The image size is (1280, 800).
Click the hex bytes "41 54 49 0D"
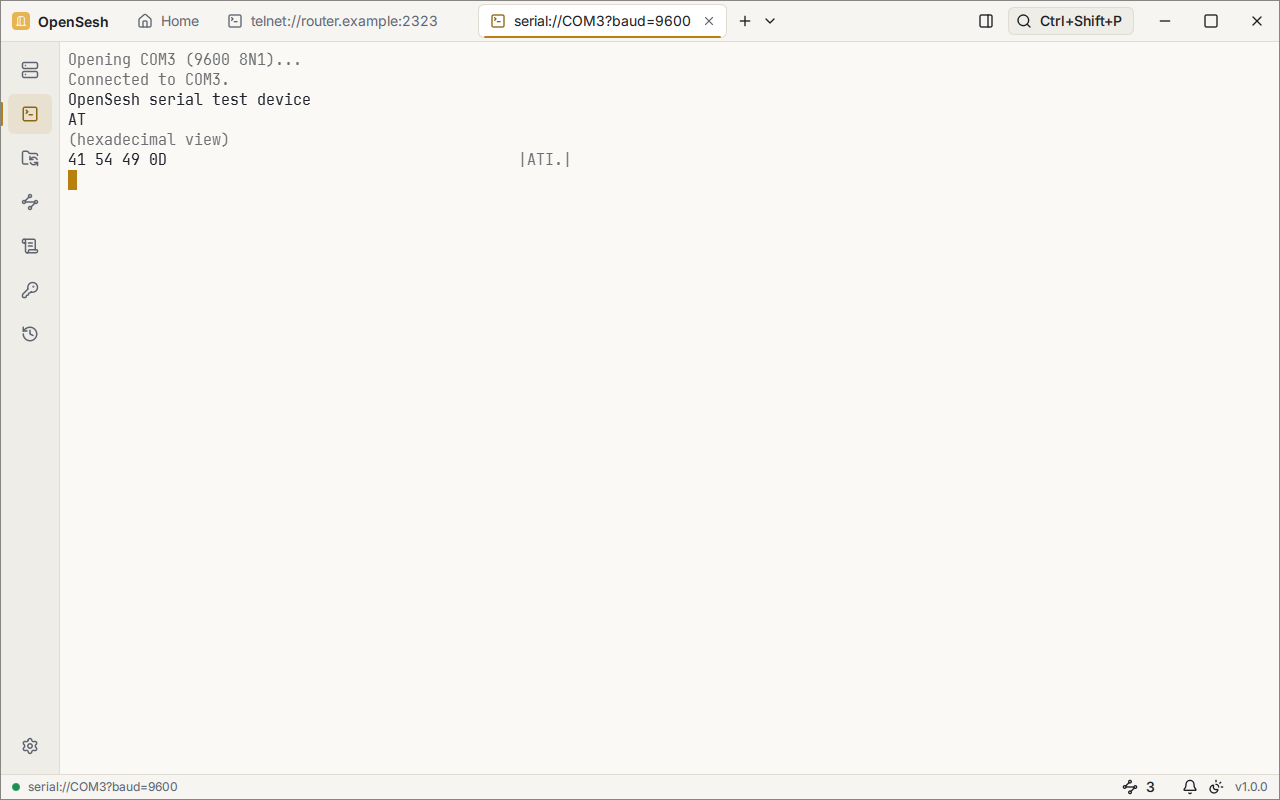click(117, 160)
